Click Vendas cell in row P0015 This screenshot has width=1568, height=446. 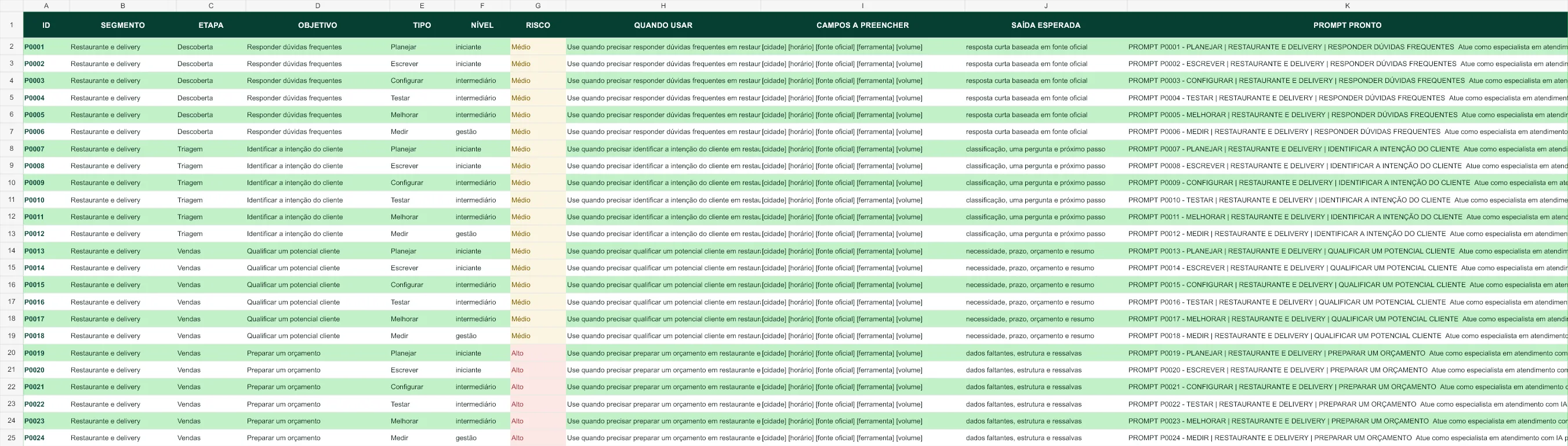(211, 285)
